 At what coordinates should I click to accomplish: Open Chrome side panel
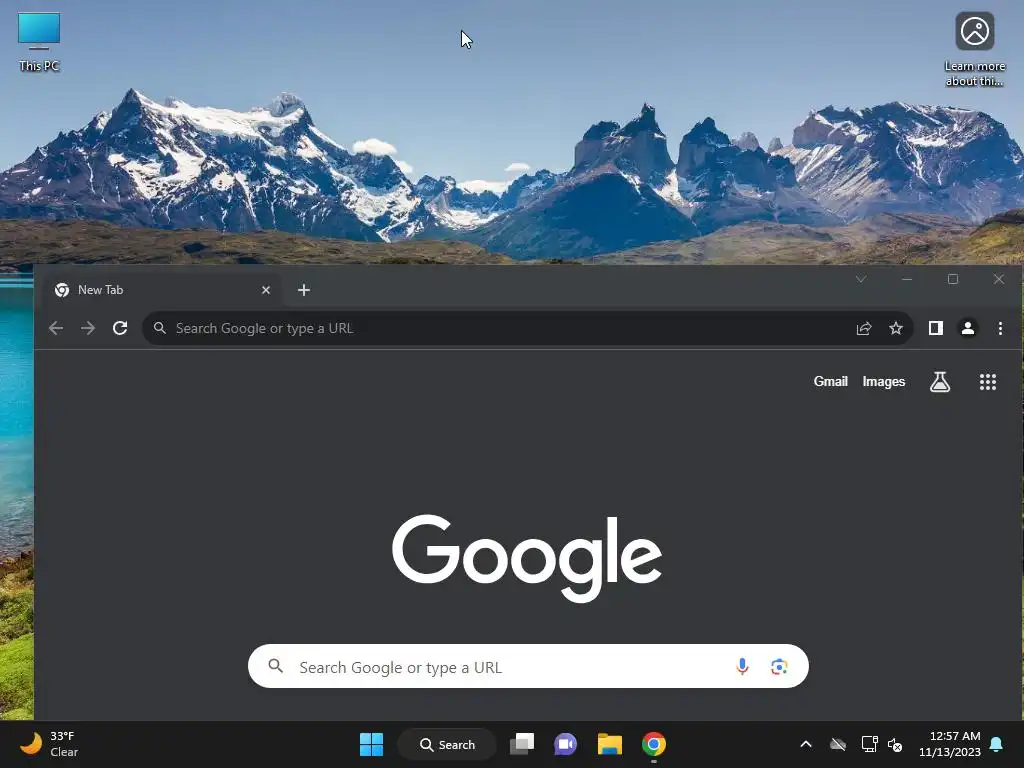[936, 328]
